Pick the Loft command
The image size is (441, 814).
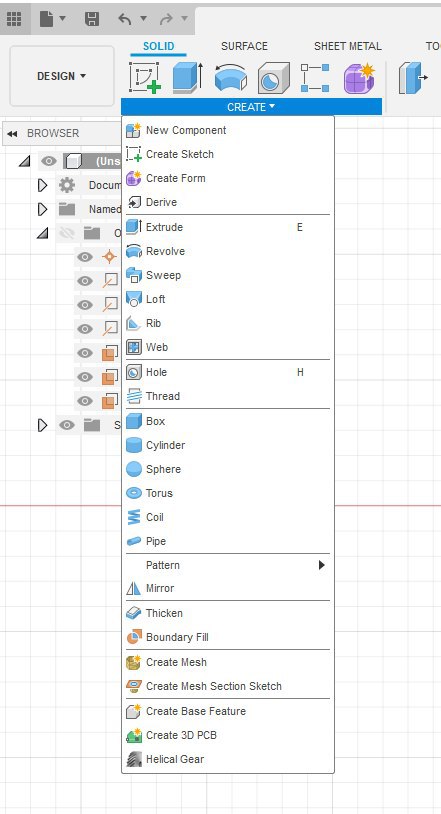point(228,299)
